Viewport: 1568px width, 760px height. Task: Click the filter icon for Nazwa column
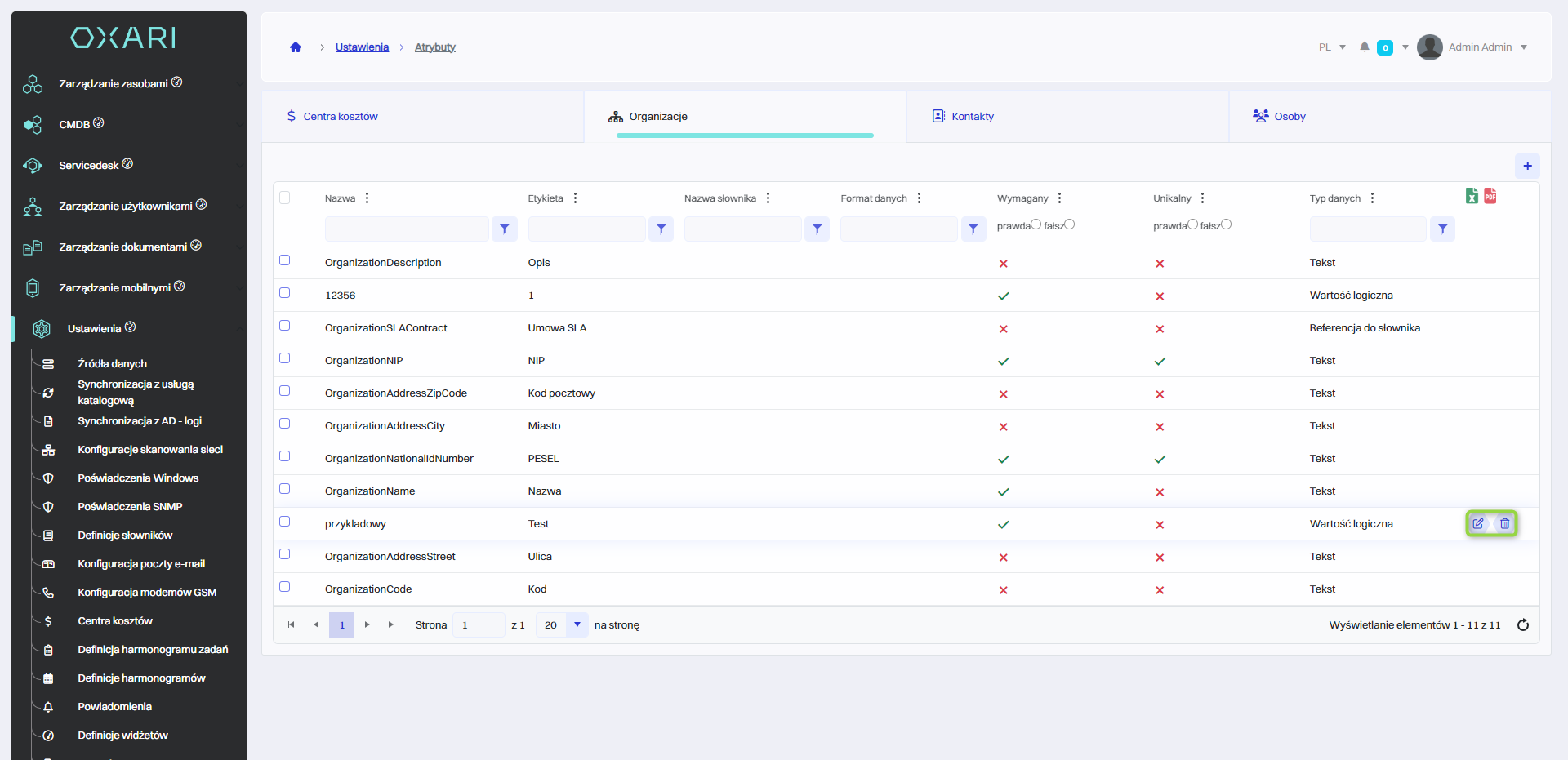tap(505, 229)
